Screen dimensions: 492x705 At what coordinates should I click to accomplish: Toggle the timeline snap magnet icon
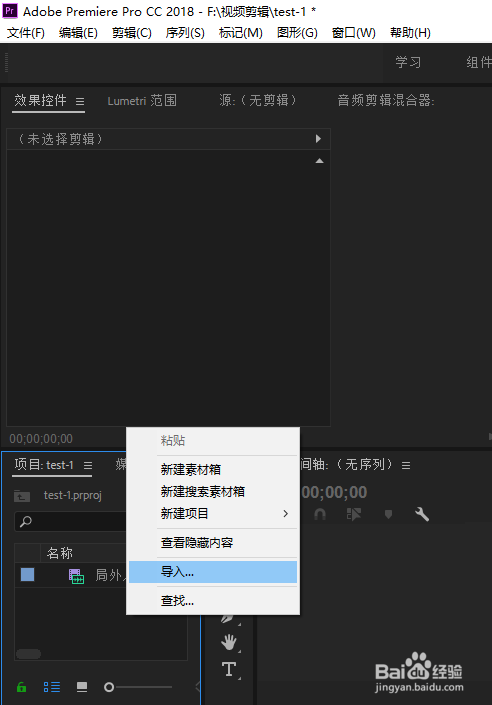(x=320, y=514)
